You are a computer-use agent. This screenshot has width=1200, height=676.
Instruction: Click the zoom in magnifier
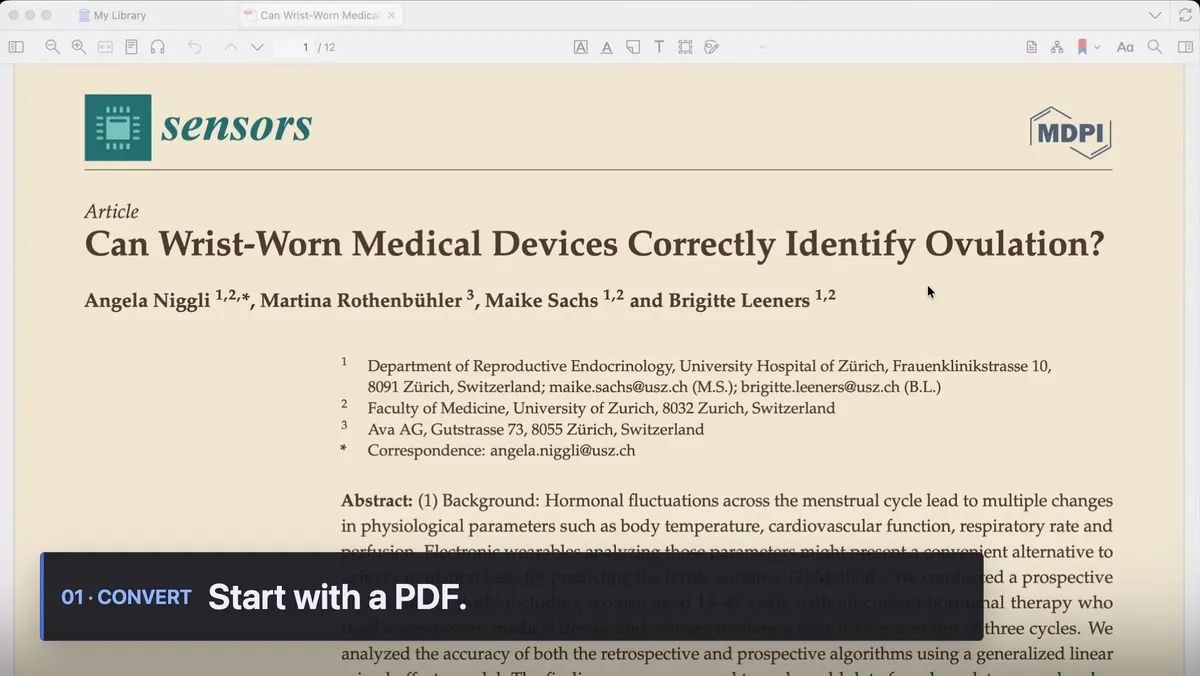pyautogui.click(x=78, y=47)
